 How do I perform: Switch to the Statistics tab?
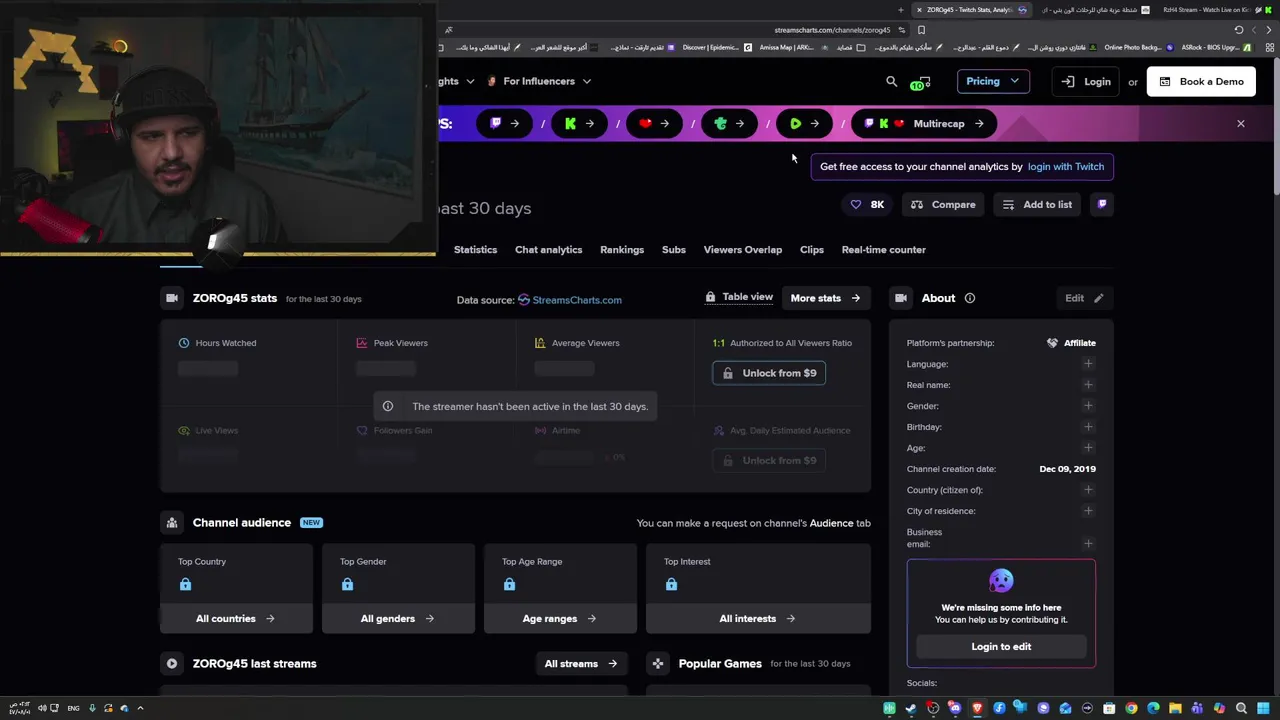tap(475, 250)
